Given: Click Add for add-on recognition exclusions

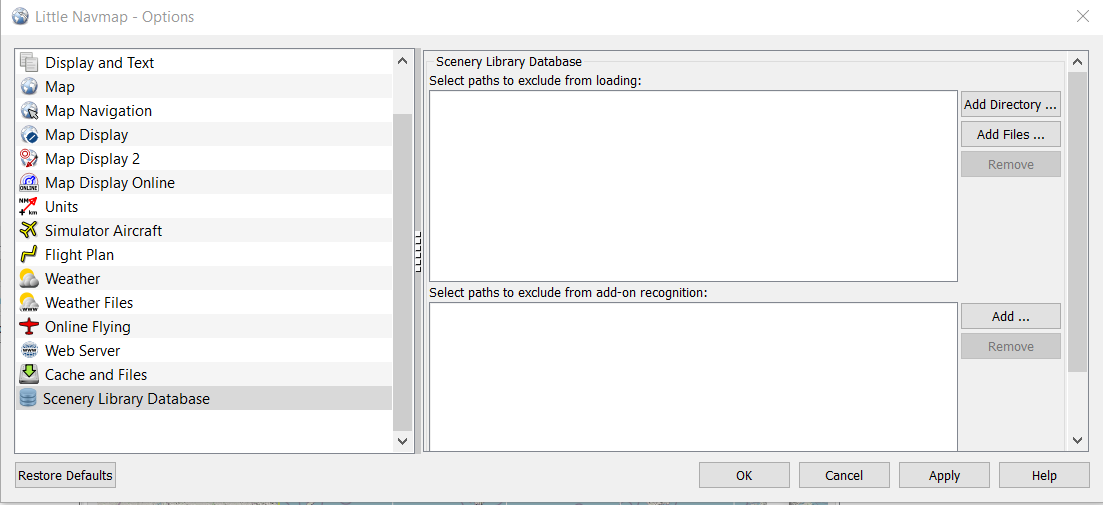Looking at the screenshot, I should 1010,316.
